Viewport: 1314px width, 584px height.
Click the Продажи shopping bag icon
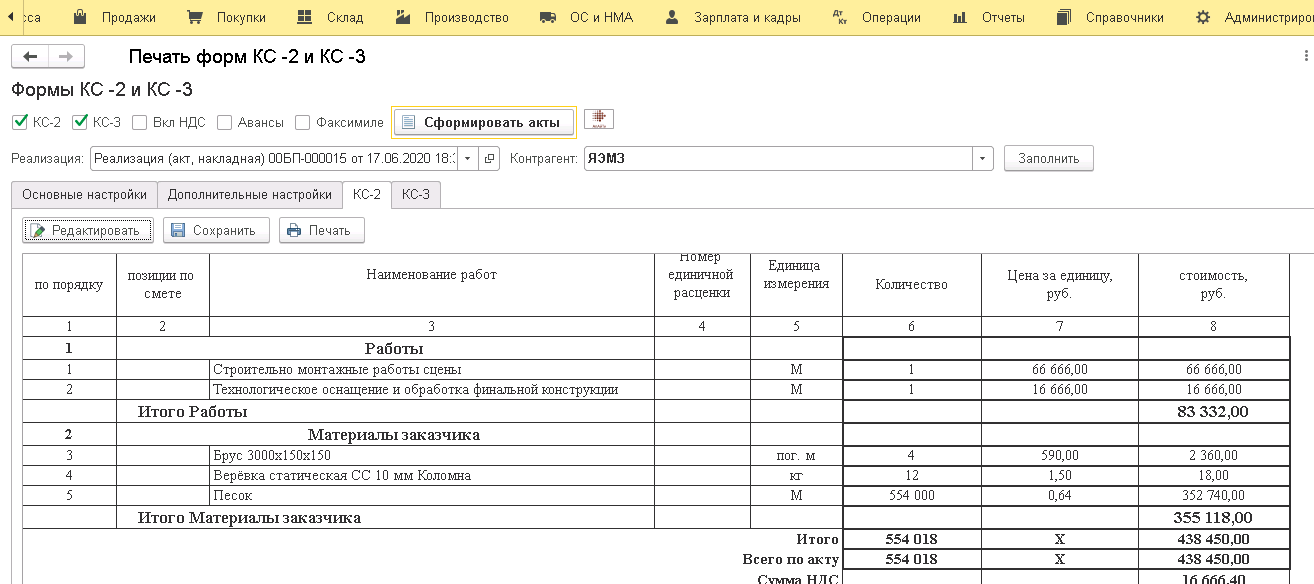[80, 18]
